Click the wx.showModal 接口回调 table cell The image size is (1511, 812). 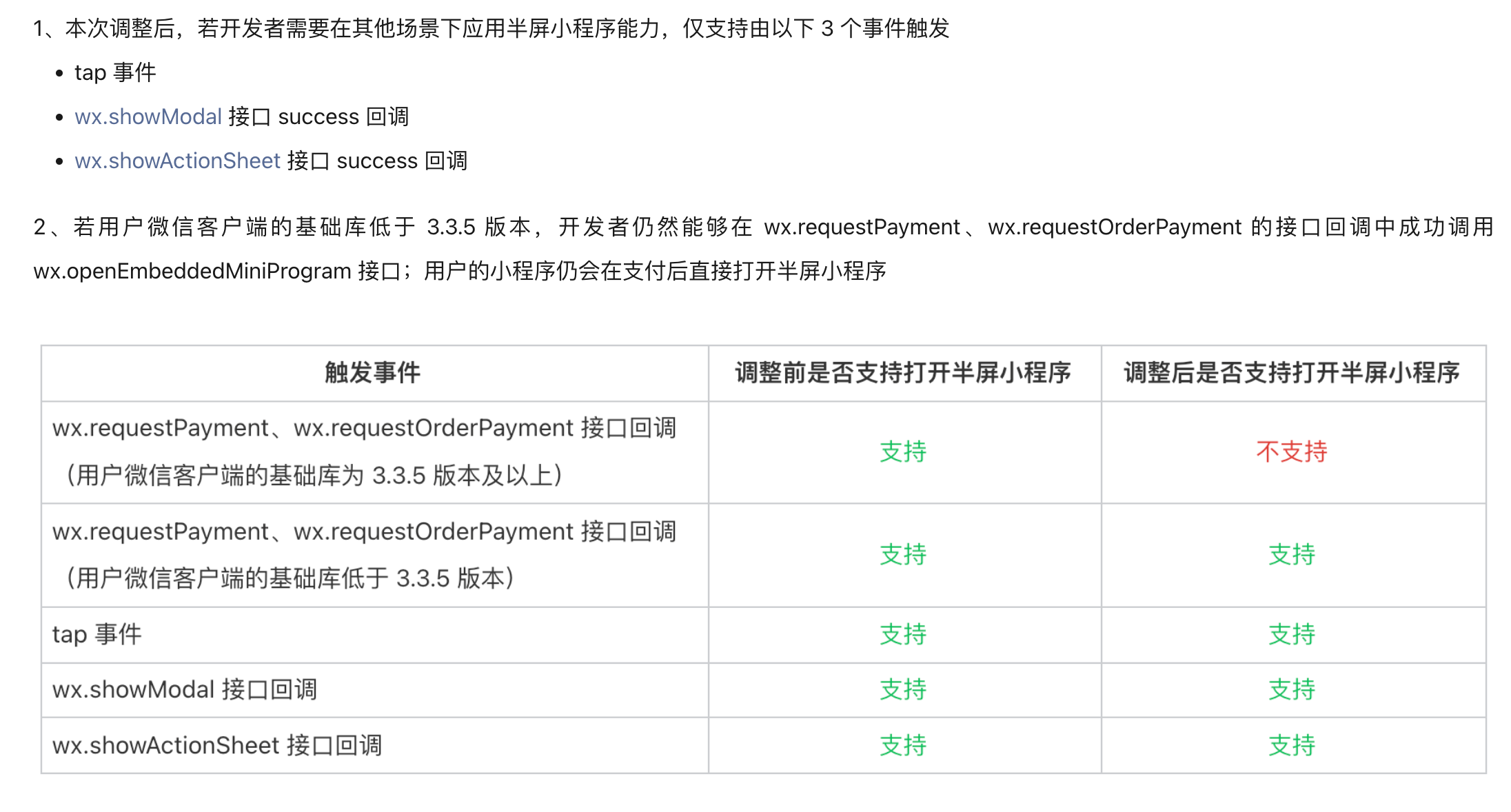184,689
